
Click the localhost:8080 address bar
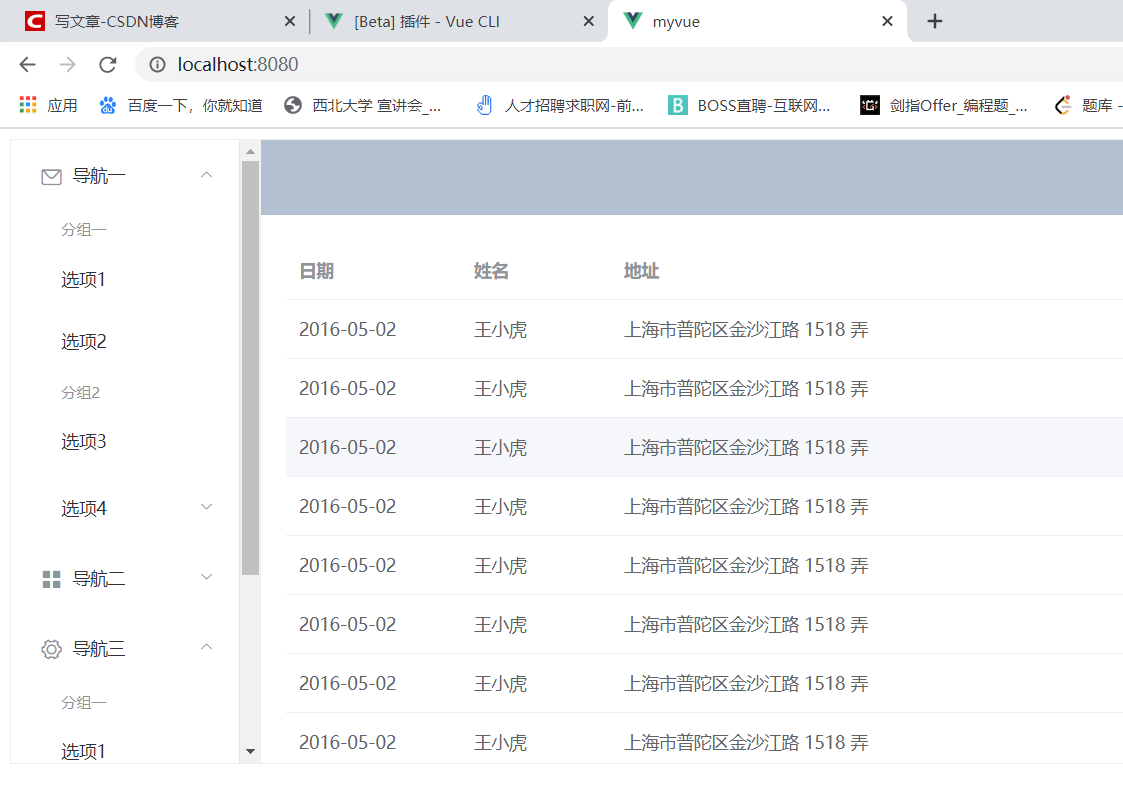630,64
